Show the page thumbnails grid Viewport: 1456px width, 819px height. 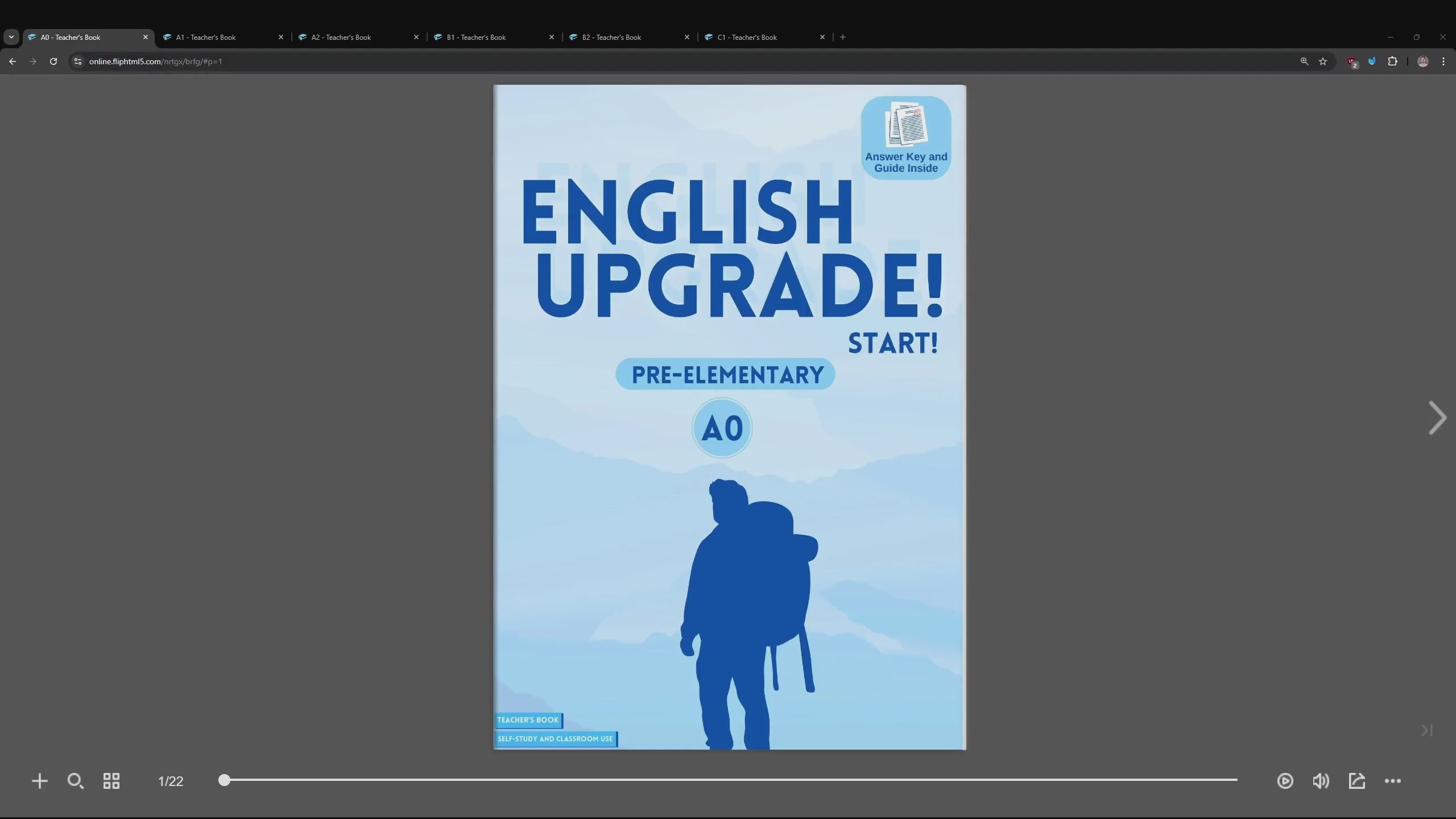111,781
